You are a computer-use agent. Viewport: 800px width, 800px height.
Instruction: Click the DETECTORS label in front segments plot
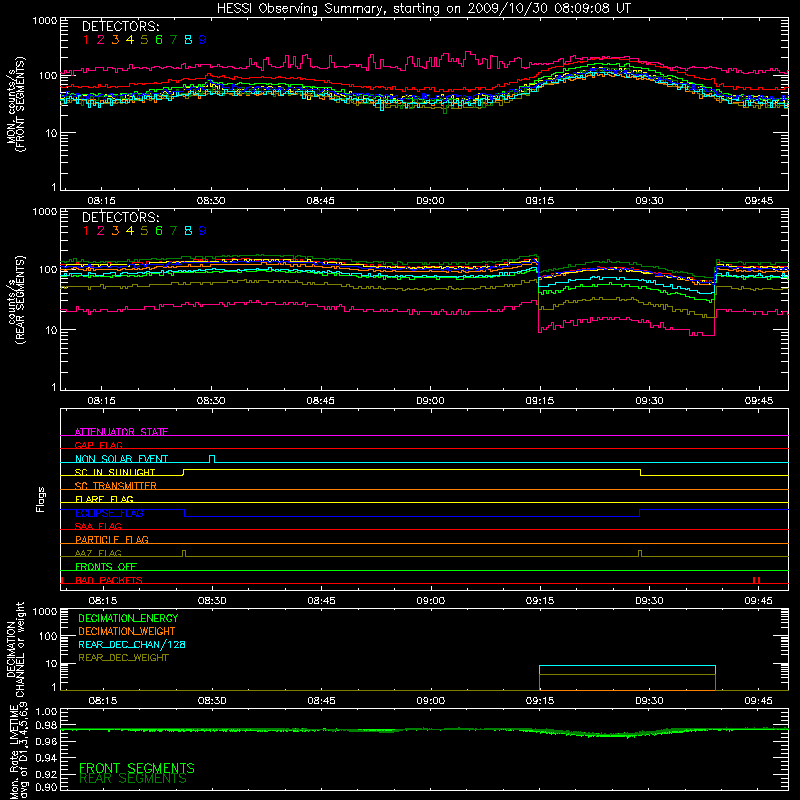click(x=120, y=26)
